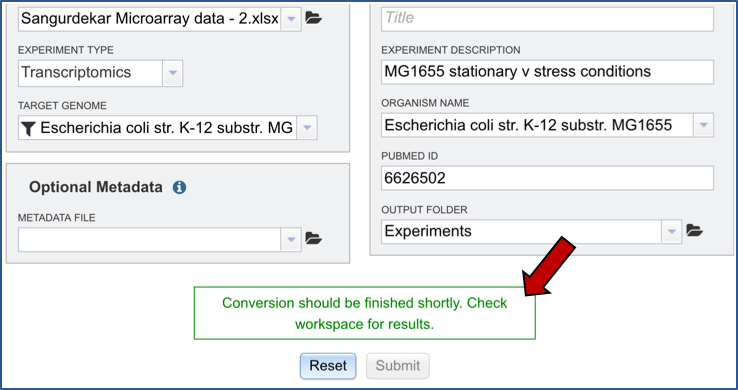Click the filter icon in Target Genome
The image size is (738, 390).
29,128
